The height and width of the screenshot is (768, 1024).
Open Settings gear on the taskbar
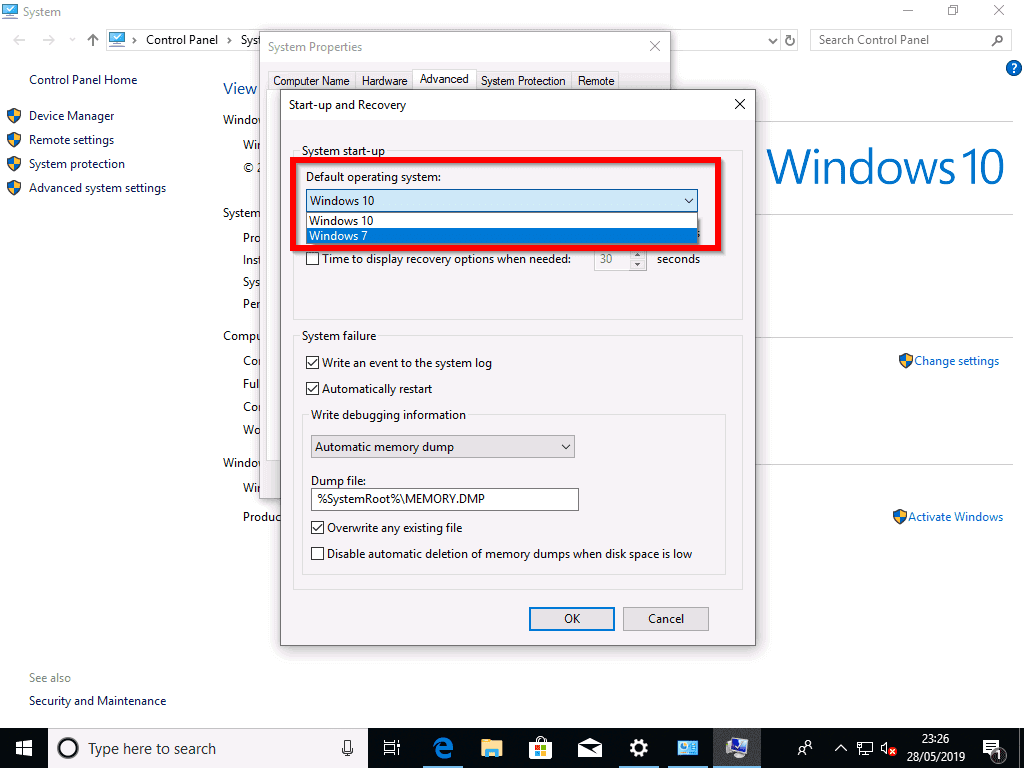coord(639,748)
